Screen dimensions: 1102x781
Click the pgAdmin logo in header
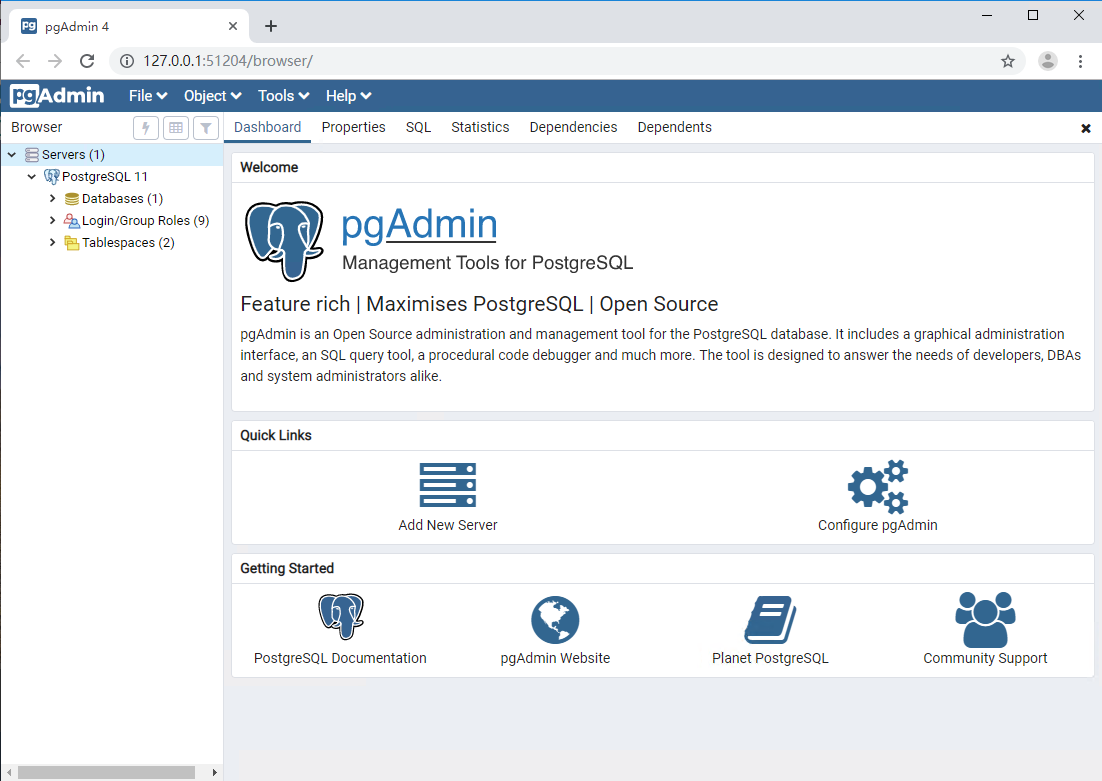tap(57, 96)
